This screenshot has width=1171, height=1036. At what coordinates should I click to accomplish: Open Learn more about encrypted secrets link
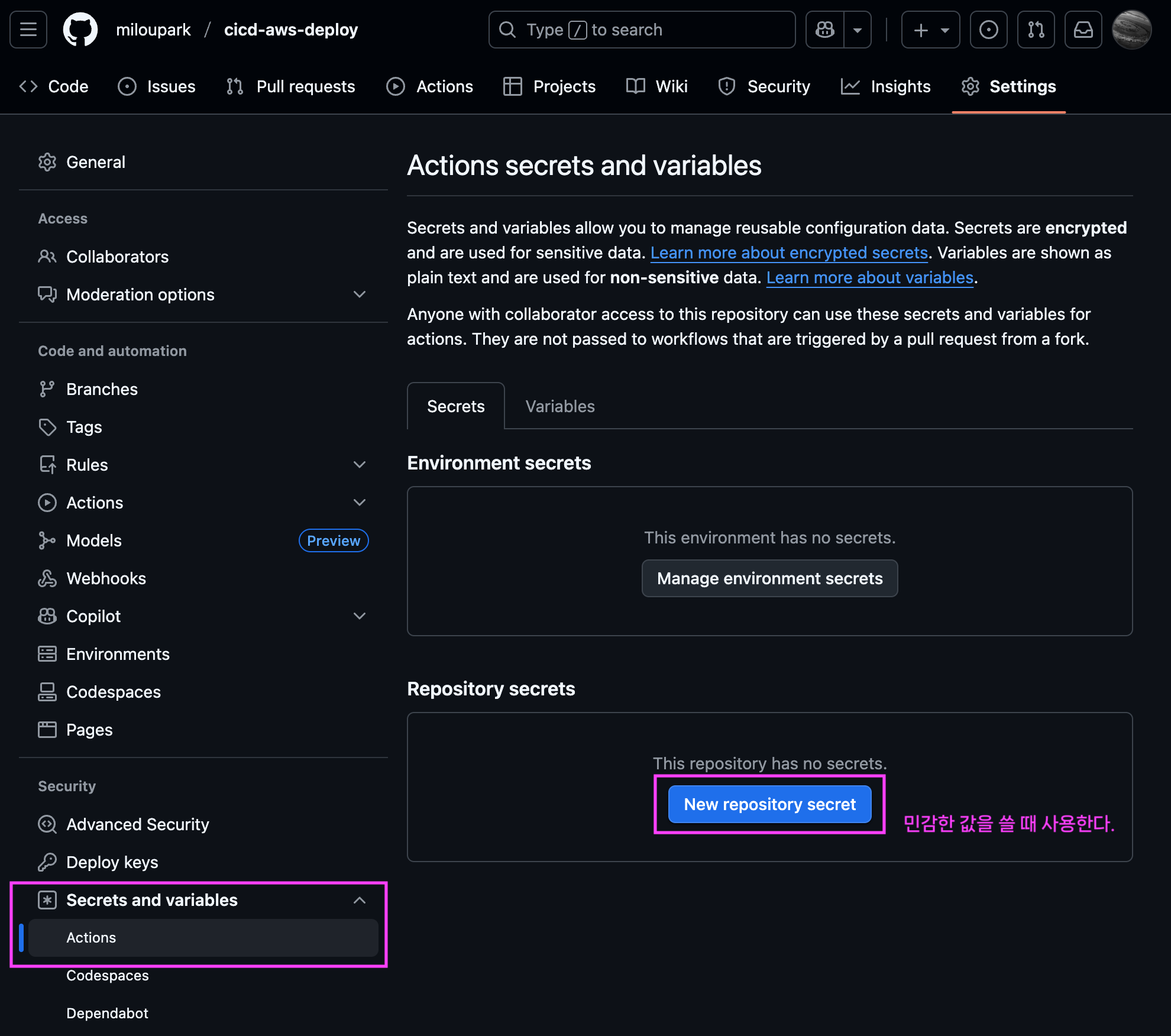(x=788, y=252)
